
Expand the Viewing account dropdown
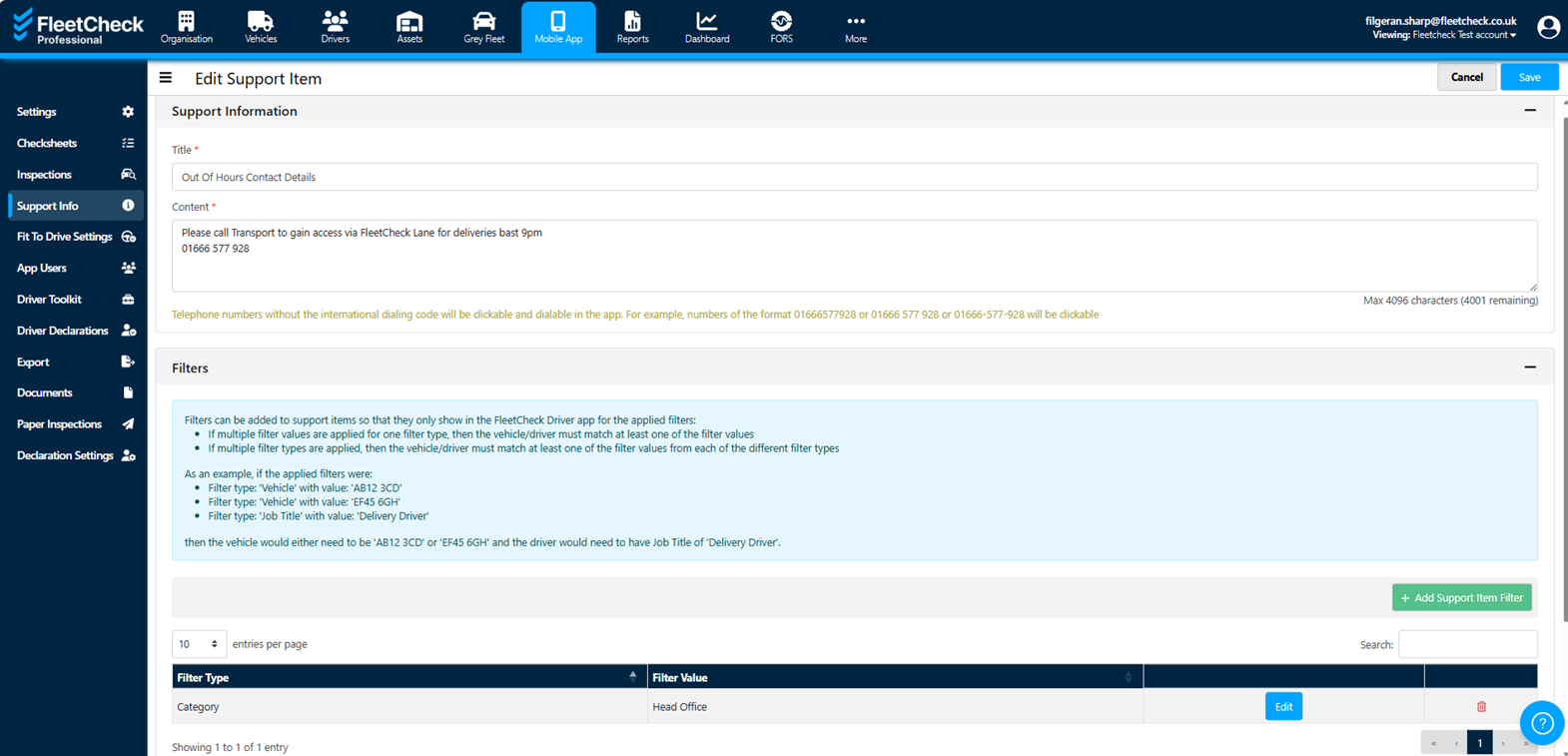[x=1464, y=35]
